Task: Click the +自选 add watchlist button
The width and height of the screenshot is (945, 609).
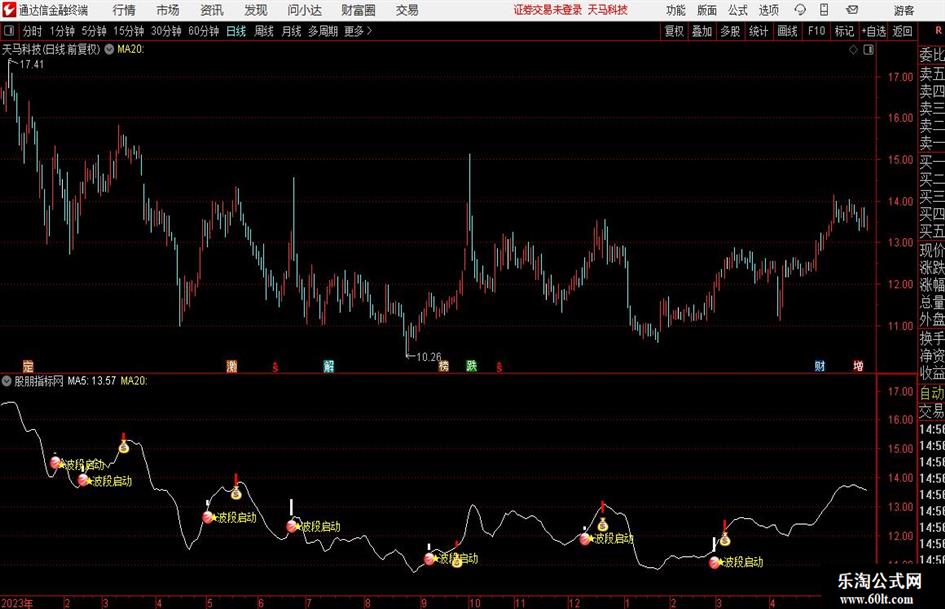Action: (873, 31)
